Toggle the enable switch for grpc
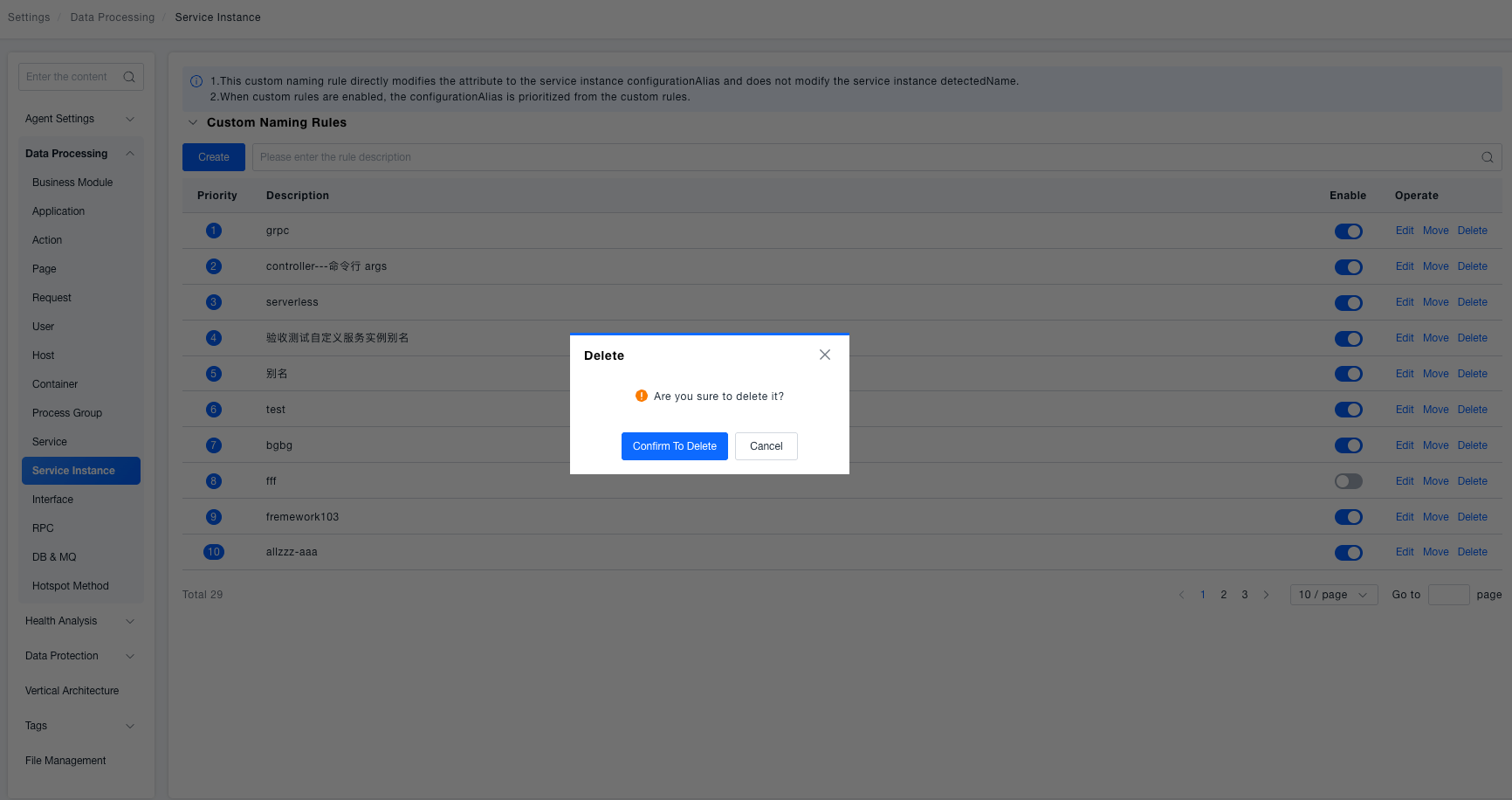The image size is (1512, 800). [1349, 231]
